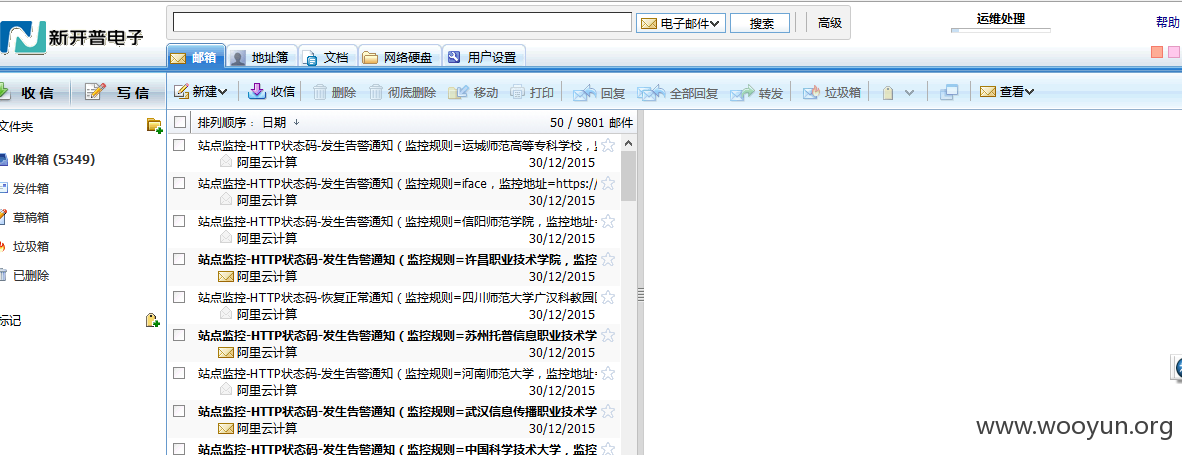This screenshot has width=1182, height=455.
Task: Click the 搜索 search button
Action: 761,23
